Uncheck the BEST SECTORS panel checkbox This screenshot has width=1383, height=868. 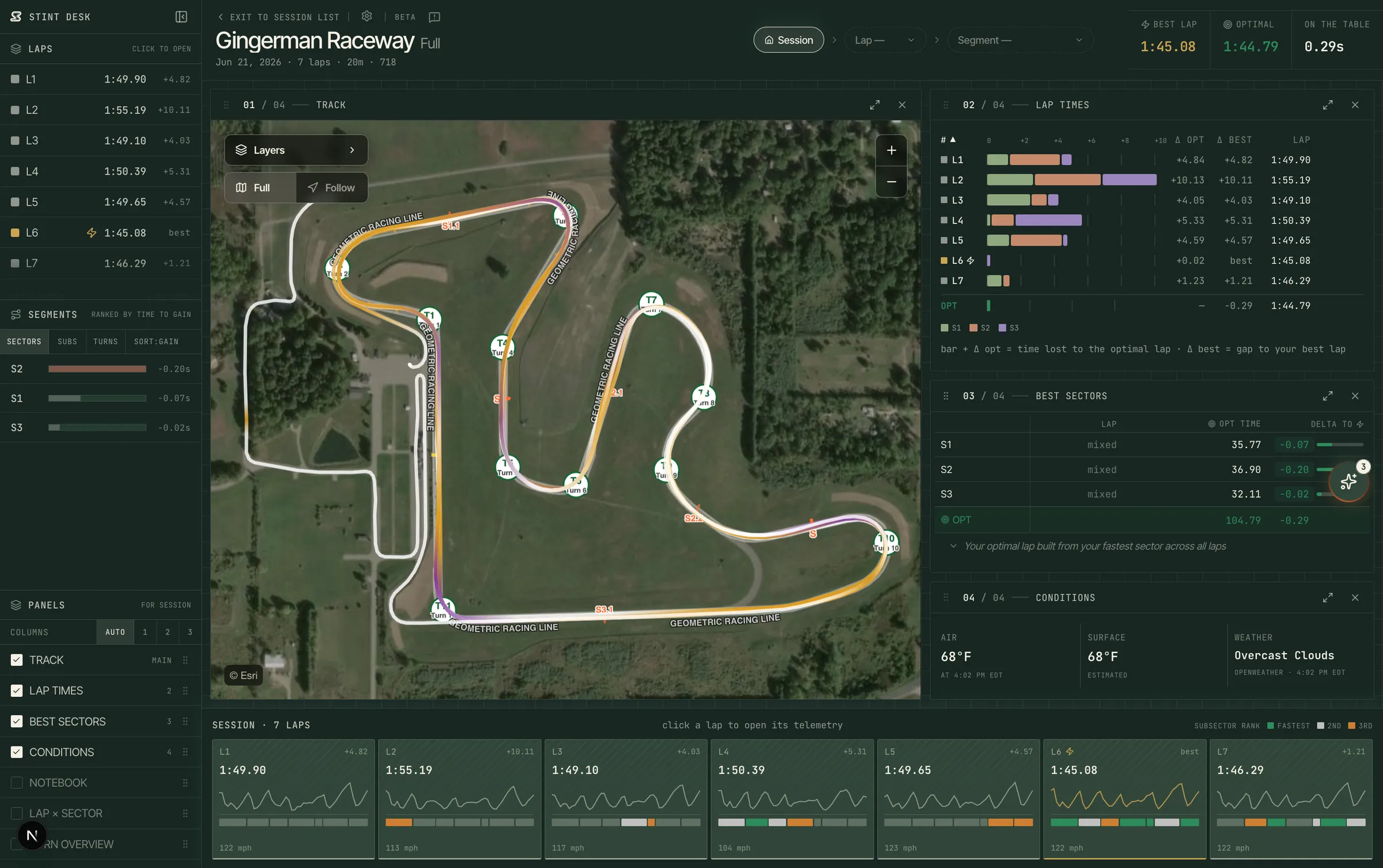tap(17, 721)
